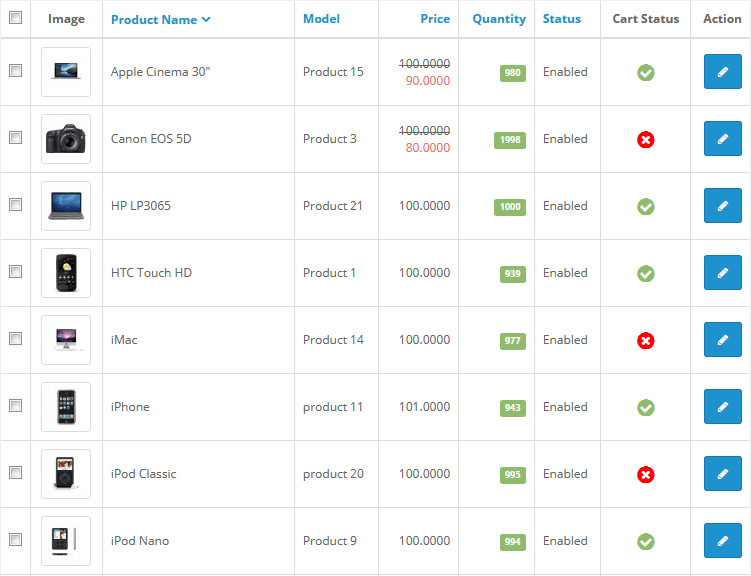
Task: Click the HTC Touch HD phone thumbnail
Action: click(x=66, y=273)
